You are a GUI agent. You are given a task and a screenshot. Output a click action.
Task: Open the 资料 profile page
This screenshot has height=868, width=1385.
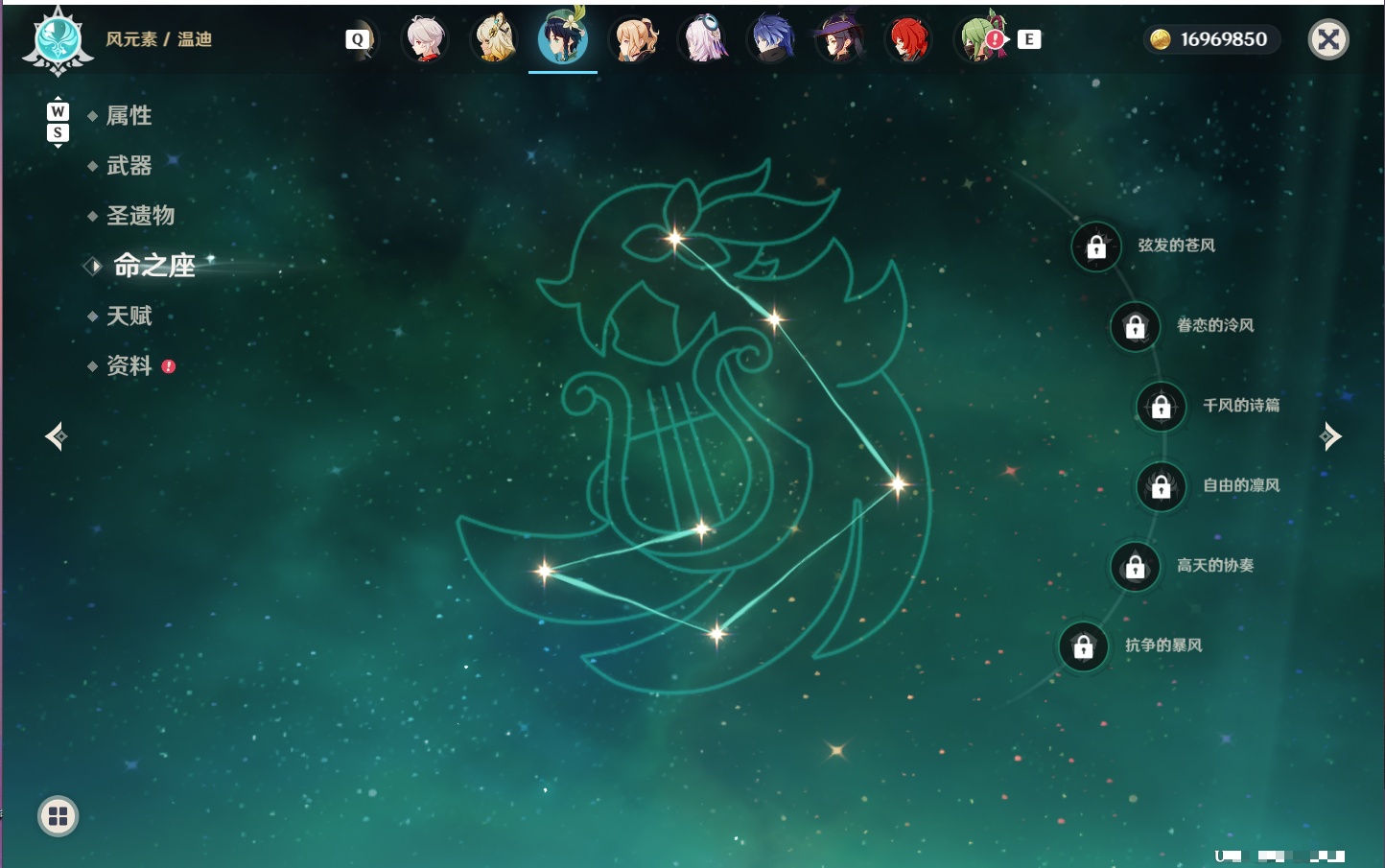(129, 365)
